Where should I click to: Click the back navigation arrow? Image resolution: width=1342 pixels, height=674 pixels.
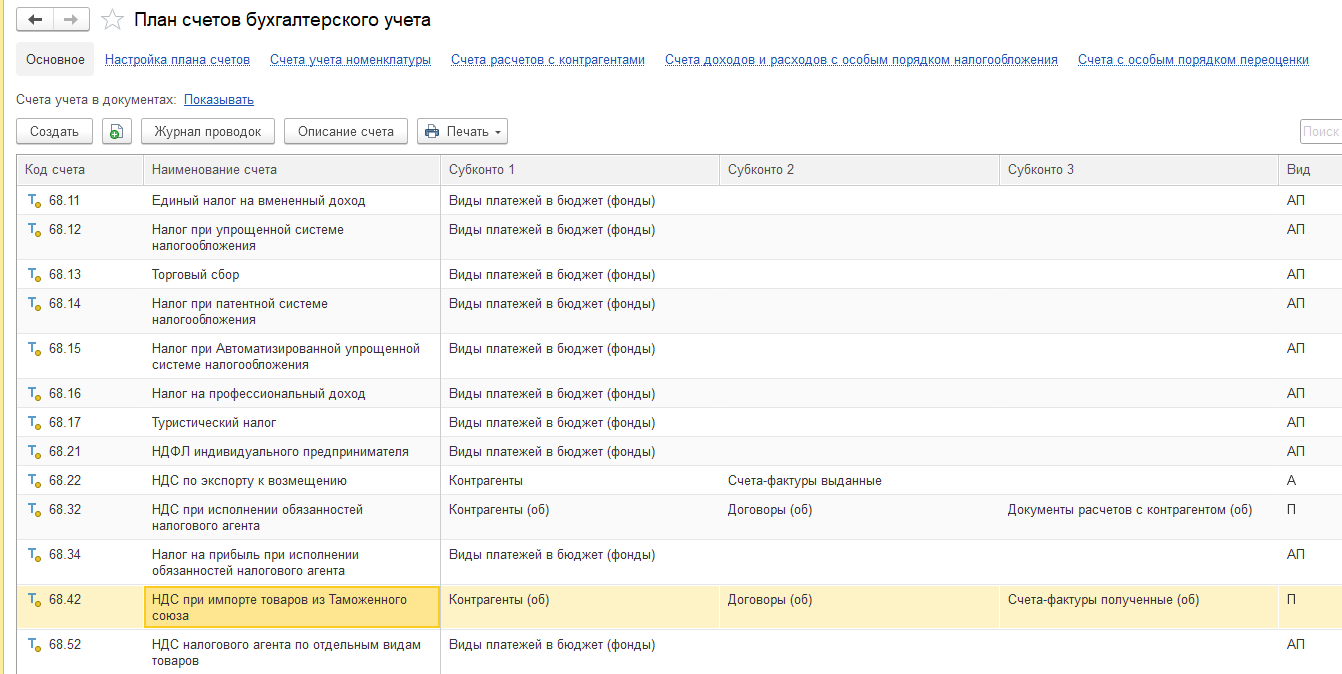(35, 20)
